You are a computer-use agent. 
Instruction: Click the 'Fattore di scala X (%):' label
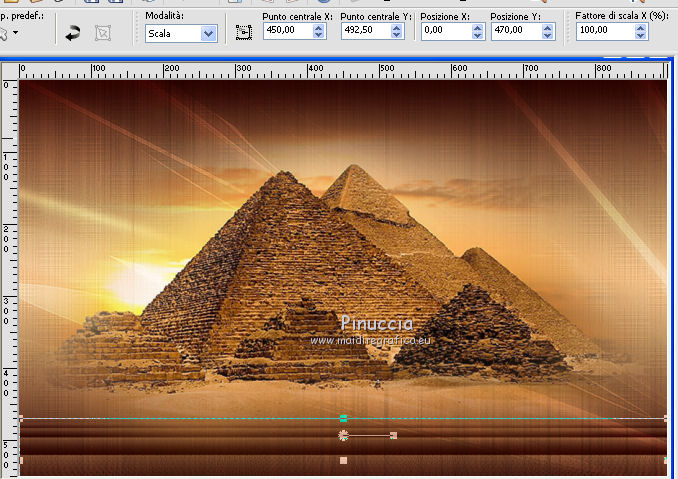point(621,16)
